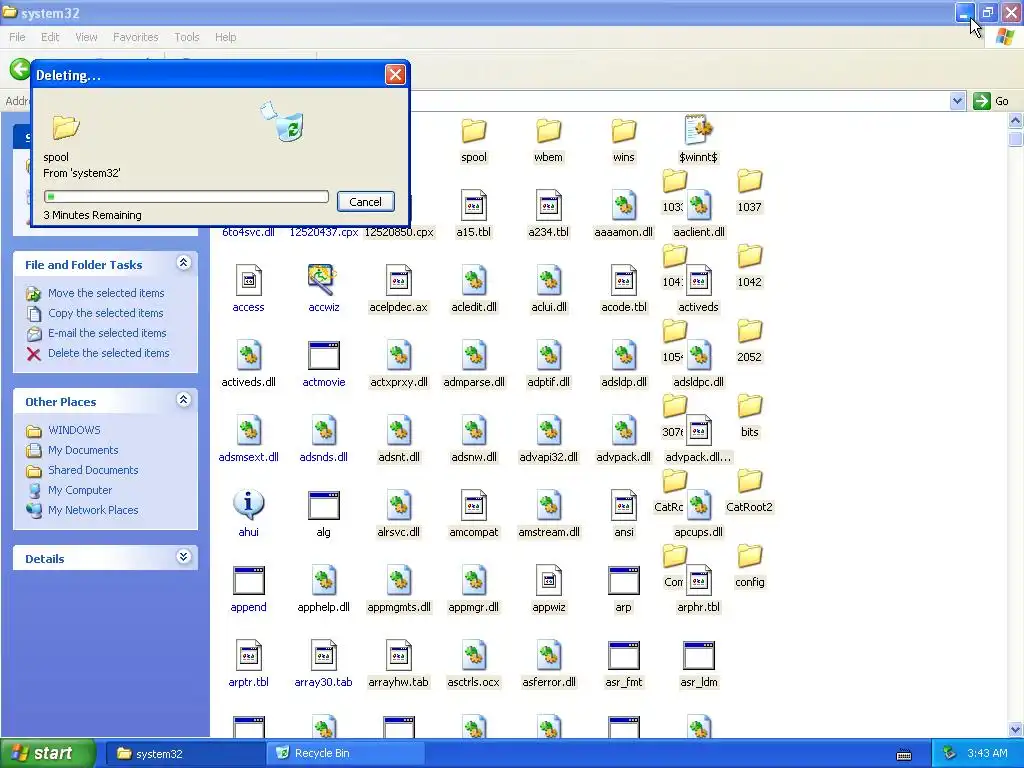This screenshot has height=768, width=1024.
Task: Click the scrollbar down arrow
Action: pyautogui.click(x=1015, y=729)
